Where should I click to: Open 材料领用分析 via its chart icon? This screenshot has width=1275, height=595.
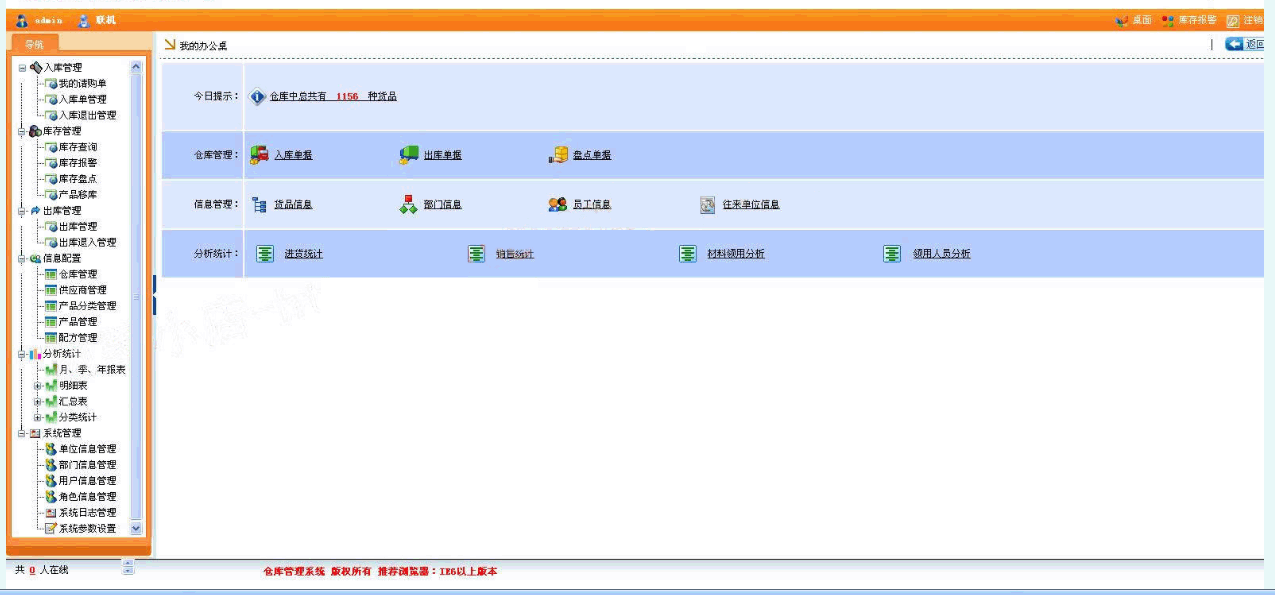coord(686,253)
